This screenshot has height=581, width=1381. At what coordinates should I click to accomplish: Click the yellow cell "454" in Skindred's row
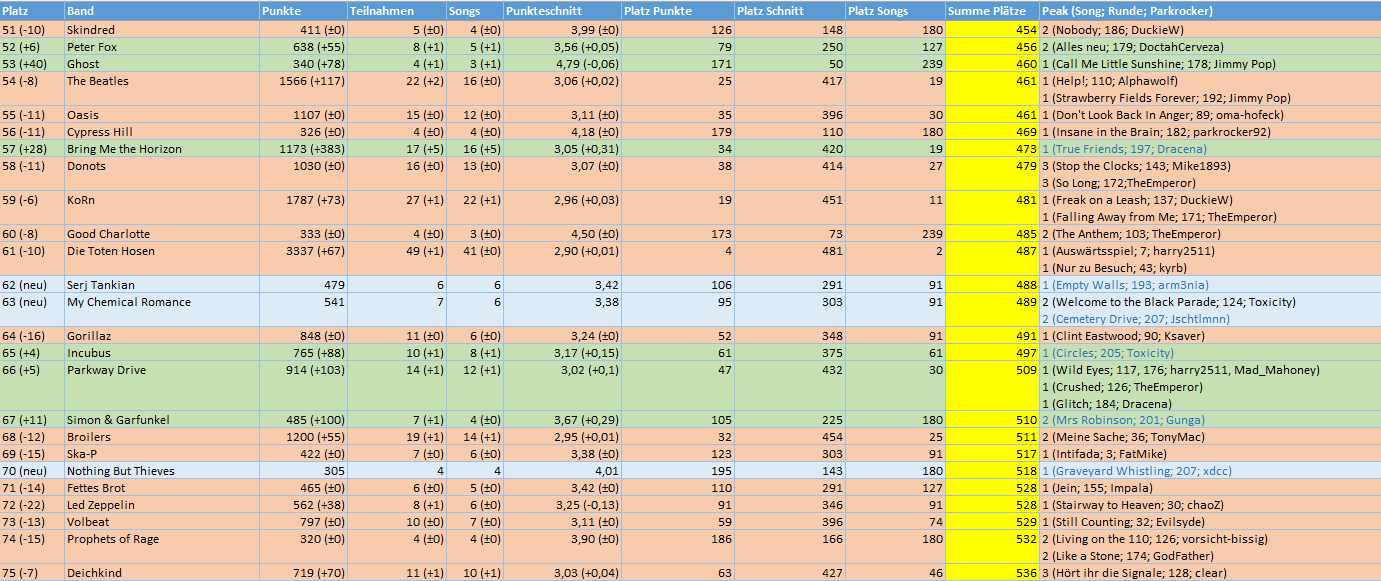pyautogui.click(x=992, y=30)
